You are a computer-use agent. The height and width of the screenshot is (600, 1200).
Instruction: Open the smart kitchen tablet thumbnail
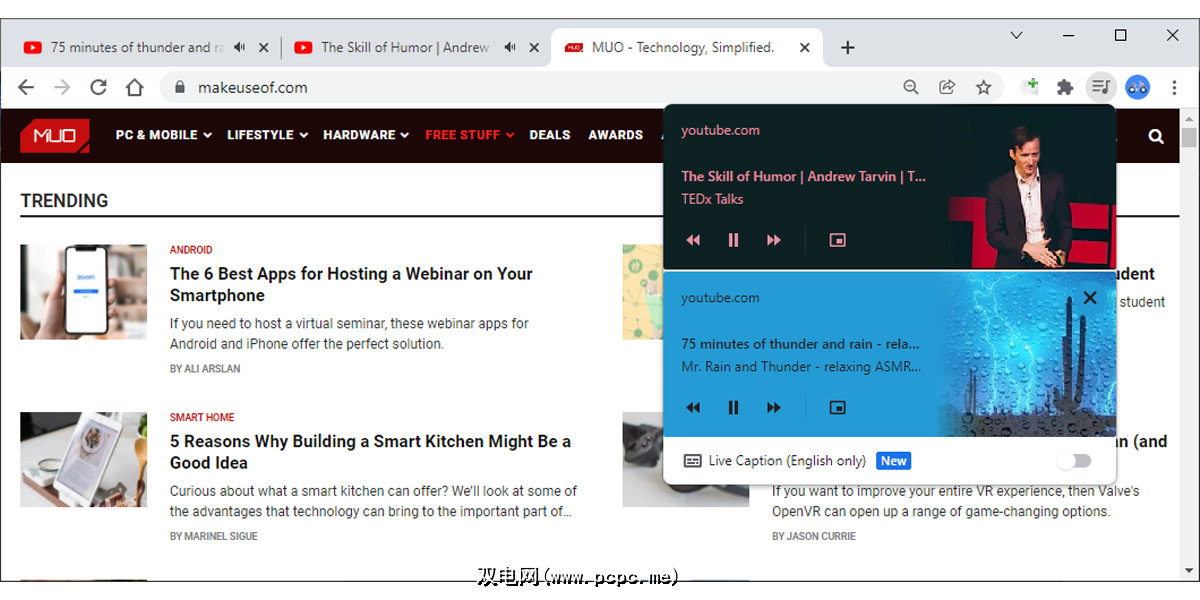83,460
